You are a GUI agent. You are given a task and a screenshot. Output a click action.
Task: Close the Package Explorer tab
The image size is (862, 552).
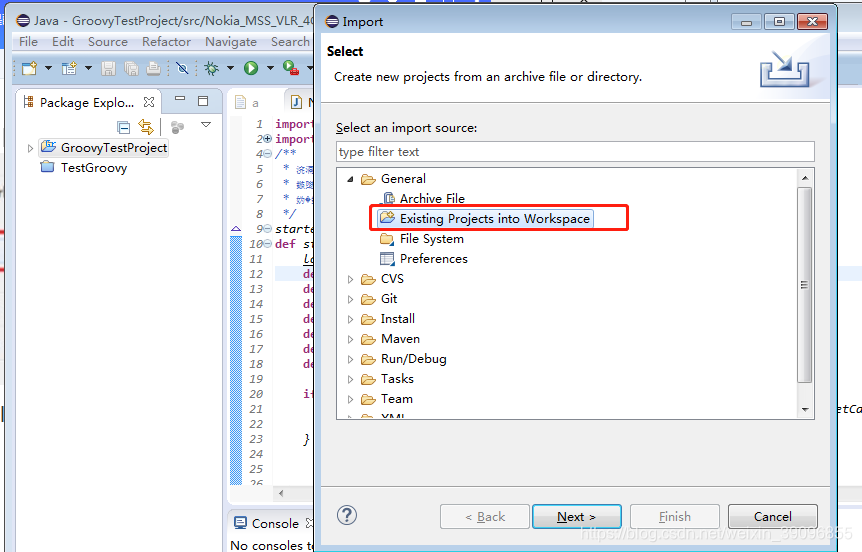click(x=149, y=102)
